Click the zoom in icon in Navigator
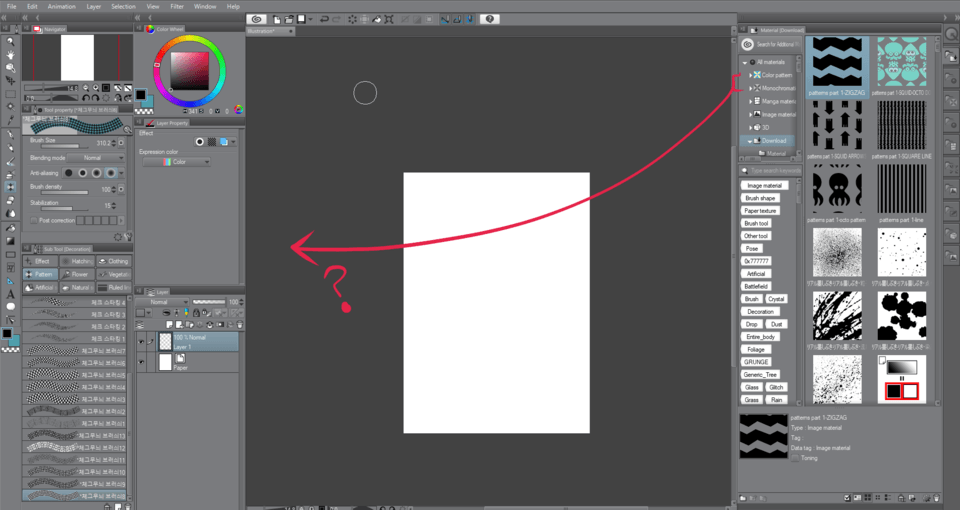The width and height of the screenshot is (960, 510). point(96,88)
